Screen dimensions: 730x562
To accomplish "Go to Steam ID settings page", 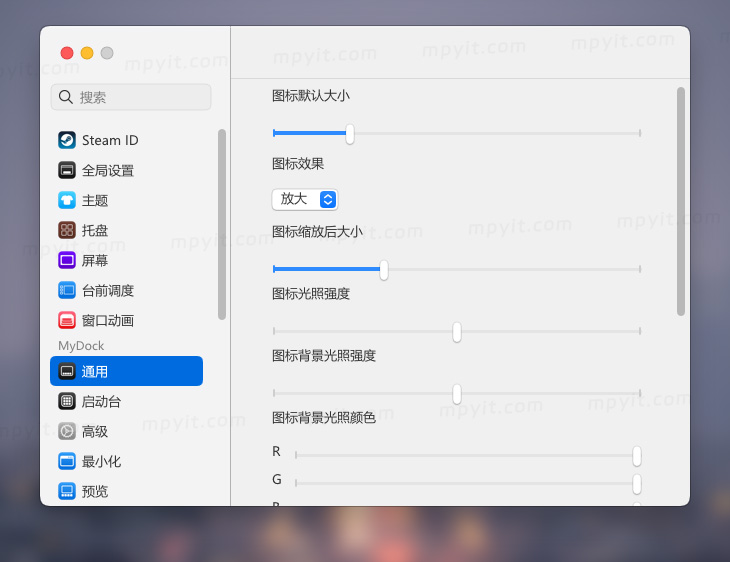I will pos(110,140).
